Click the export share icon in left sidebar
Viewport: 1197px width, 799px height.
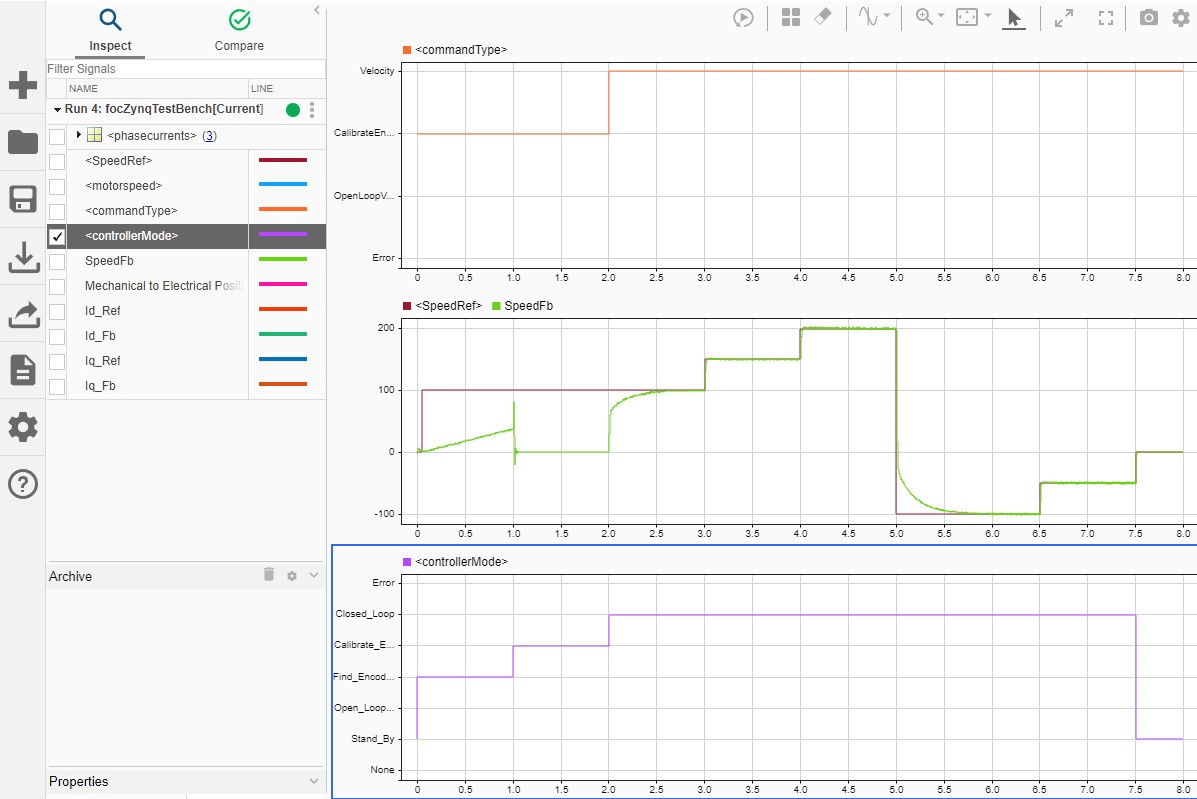pyautogui.click(x=22, y=315)
